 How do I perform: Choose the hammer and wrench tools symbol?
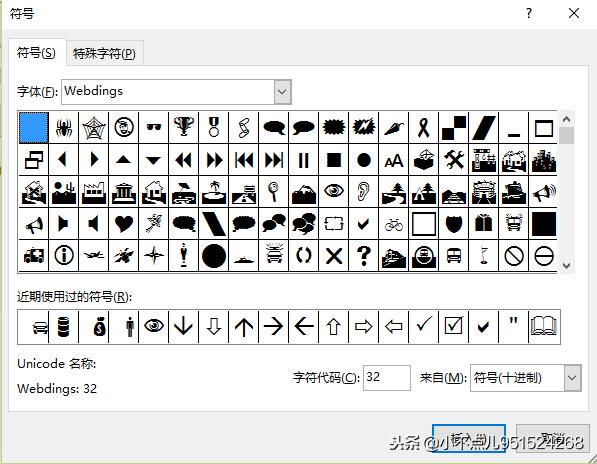pos(454,160)
